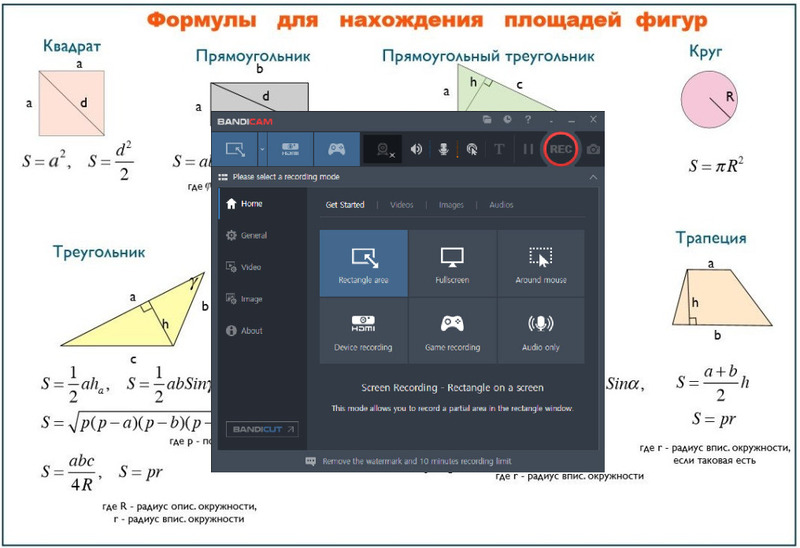Click 'Screen Recording - Rectangle on a screen' heading
The width and height of the screenshot is (800, 548).
tap(453, 388)
